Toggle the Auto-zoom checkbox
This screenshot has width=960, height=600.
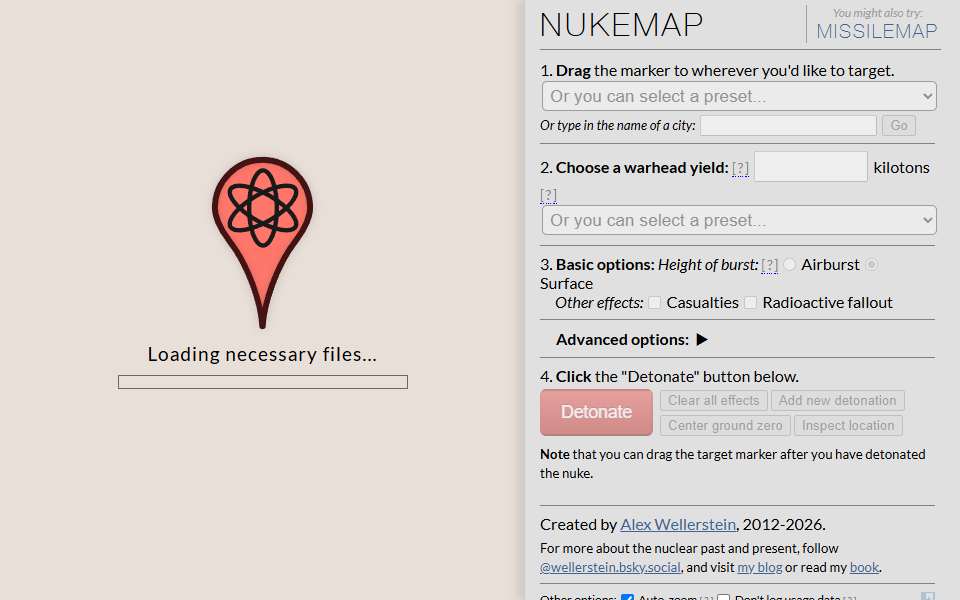tap(627, 597)
